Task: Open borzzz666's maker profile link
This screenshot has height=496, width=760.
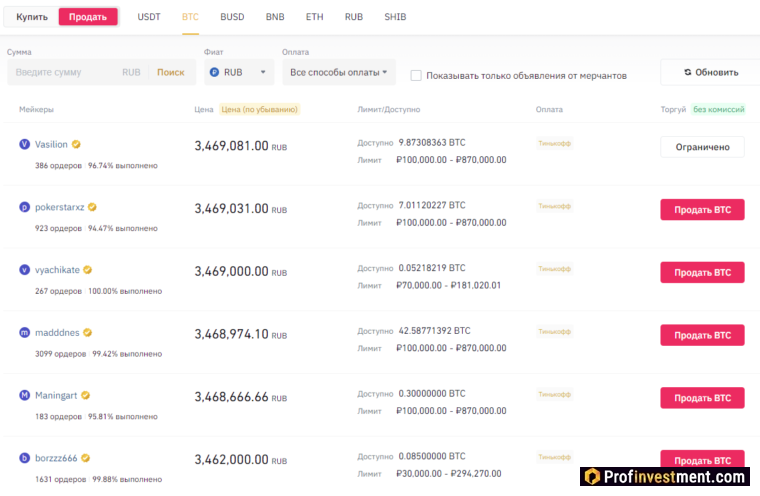Action: pos(56,458)
